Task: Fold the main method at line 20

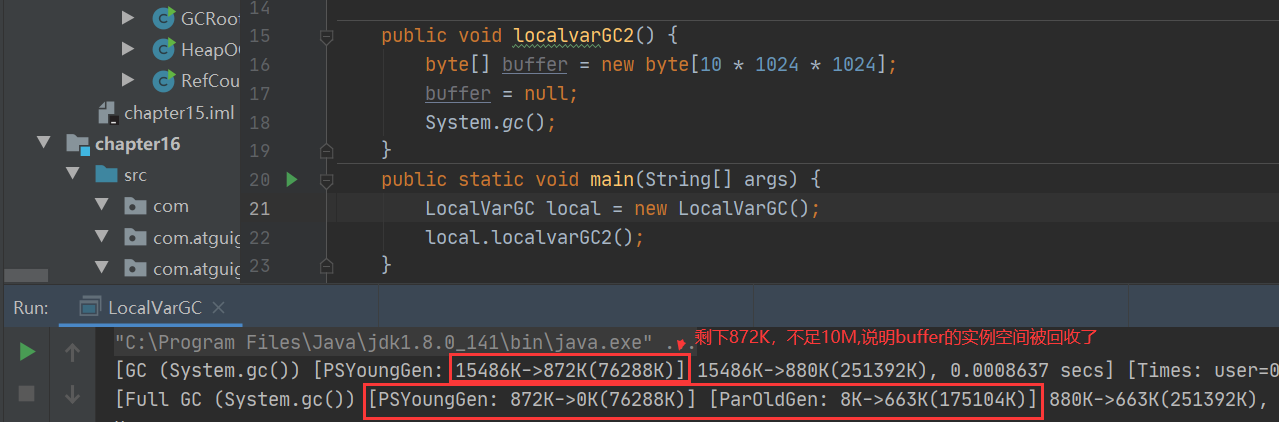Action: pyautogui.click(x=325, y=180)
